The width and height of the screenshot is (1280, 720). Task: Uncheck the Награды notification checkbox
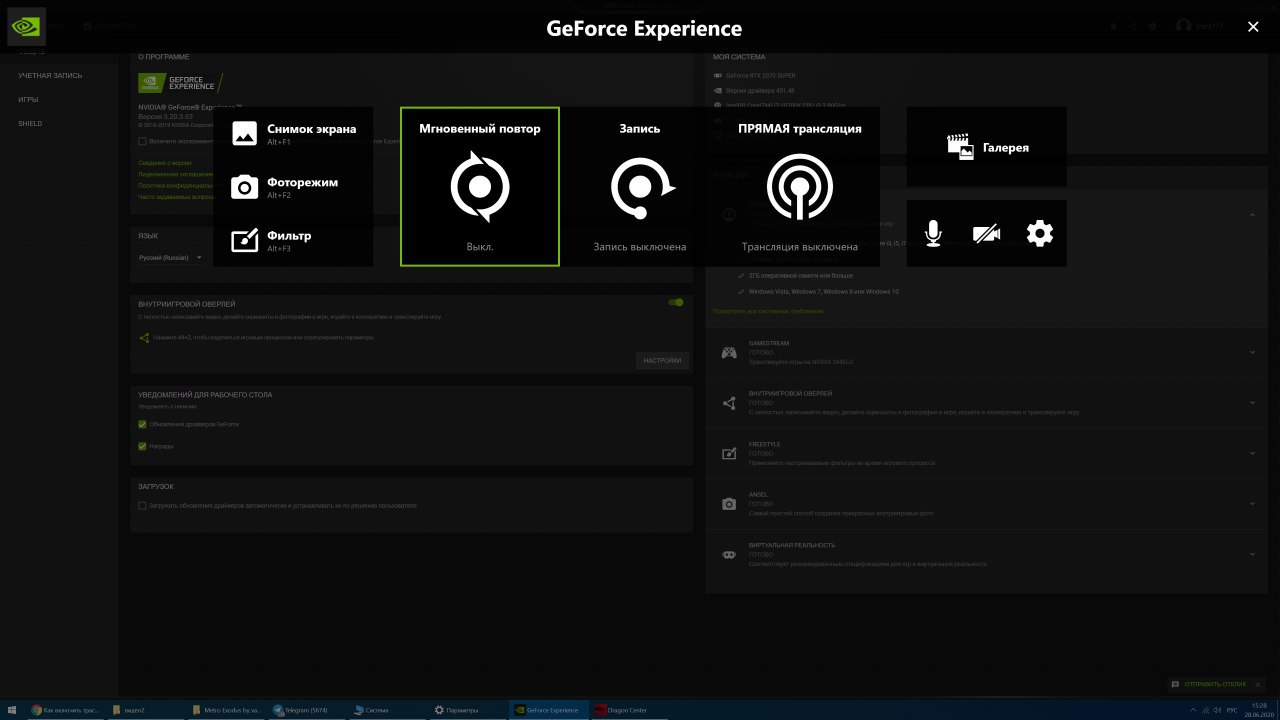[142, 446]
